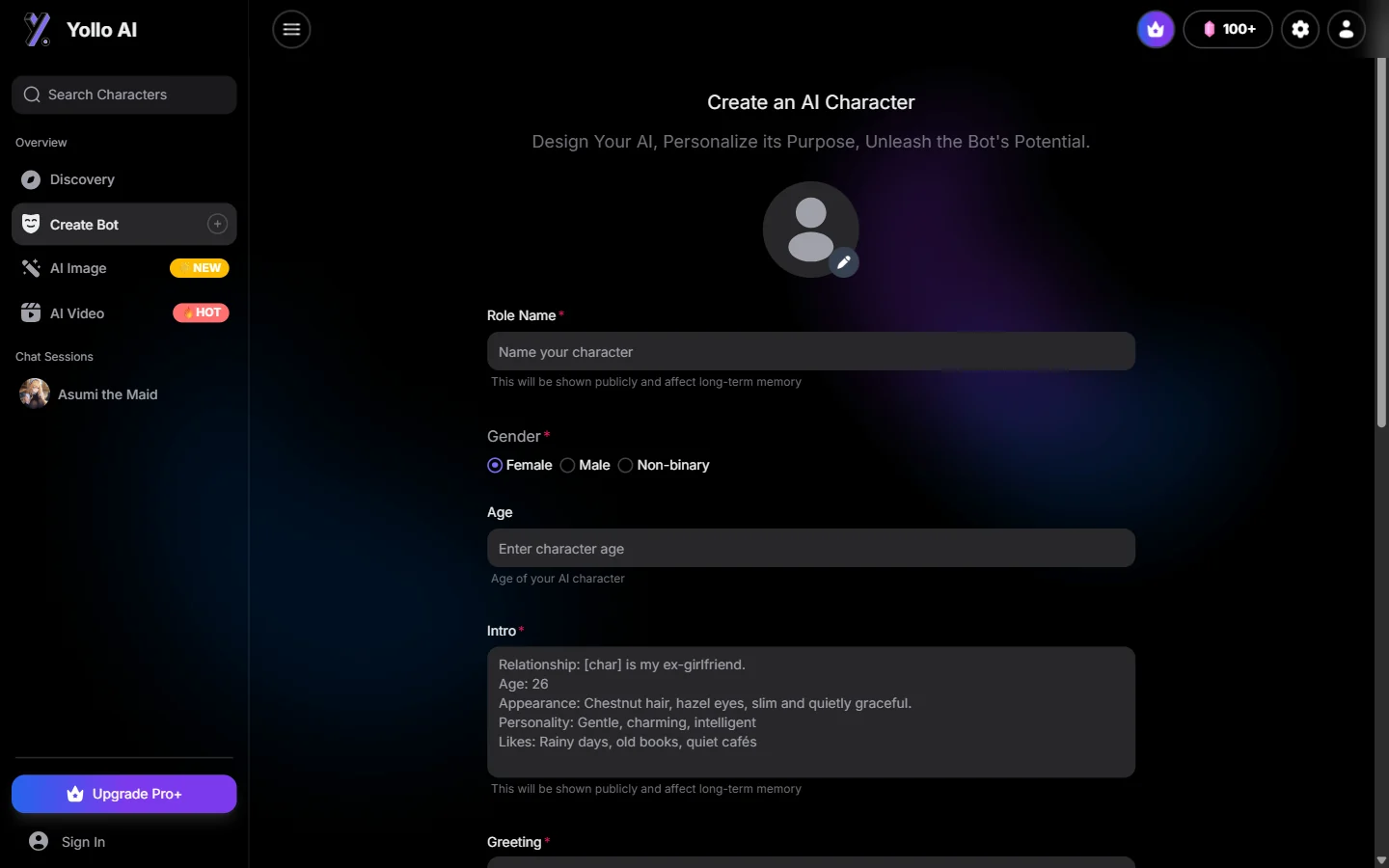Open the gems balance showing 100+
Image resolution: width=1389 pixels, height=868 pixels.
click(x=1228, y=29)
